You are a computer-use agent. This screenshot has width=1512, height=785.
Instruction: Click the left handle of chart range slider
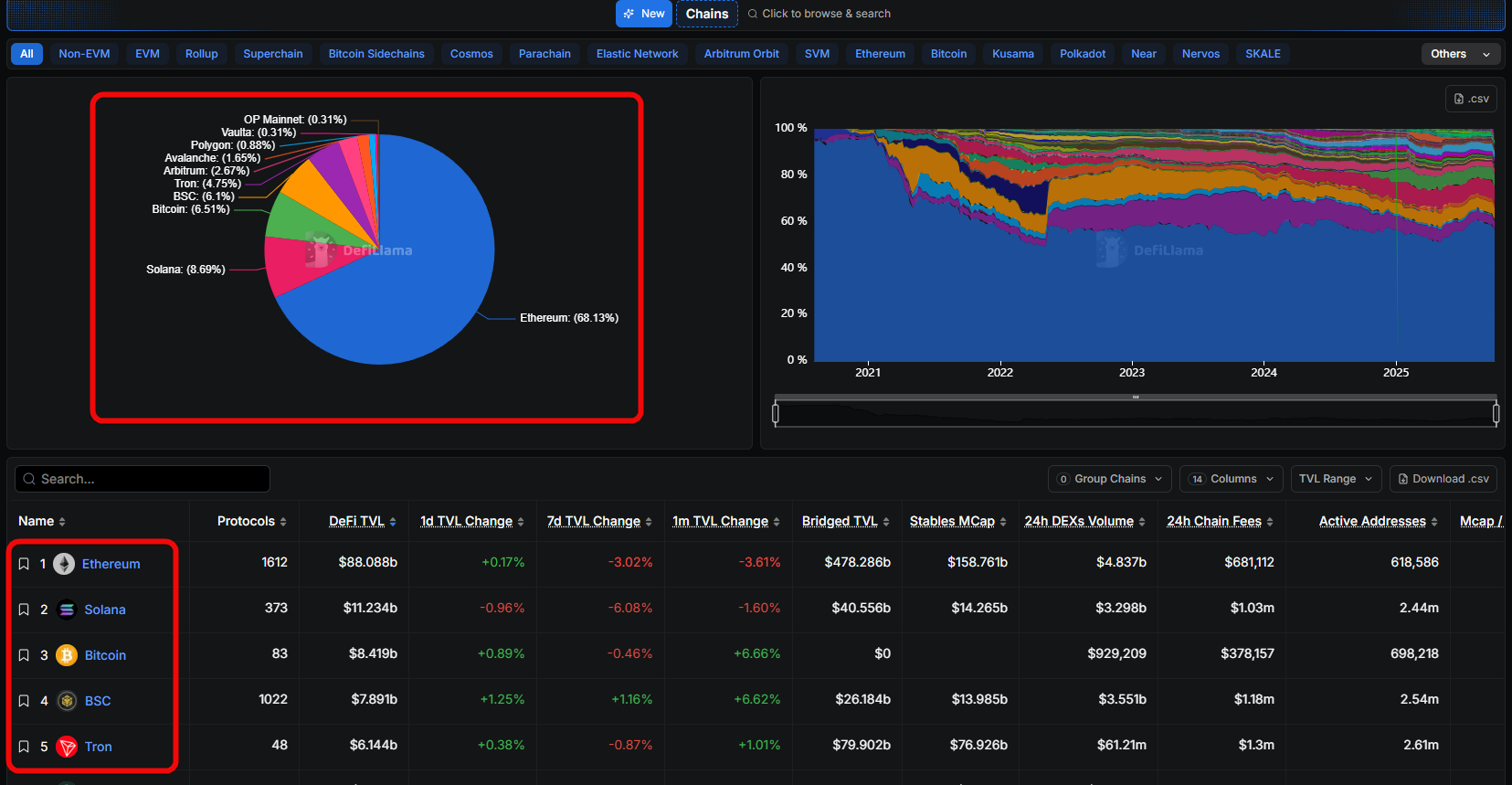coord(776,414)
